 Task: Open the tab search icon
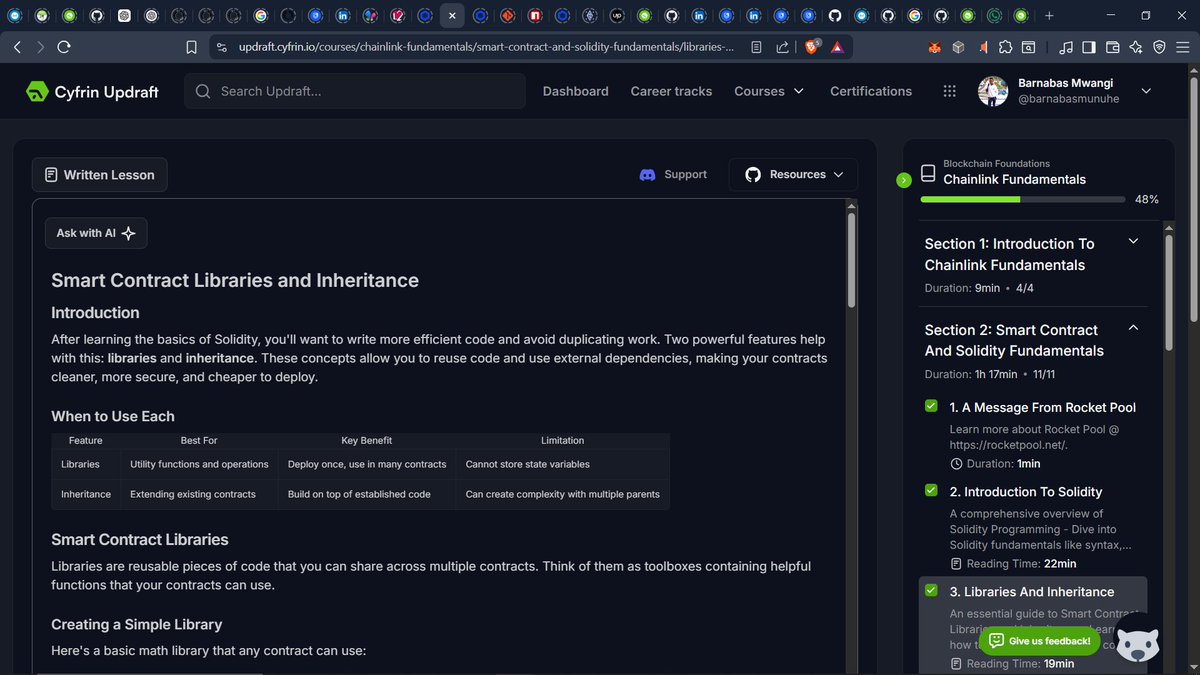pyautogui.click(x=1029, y=47)
